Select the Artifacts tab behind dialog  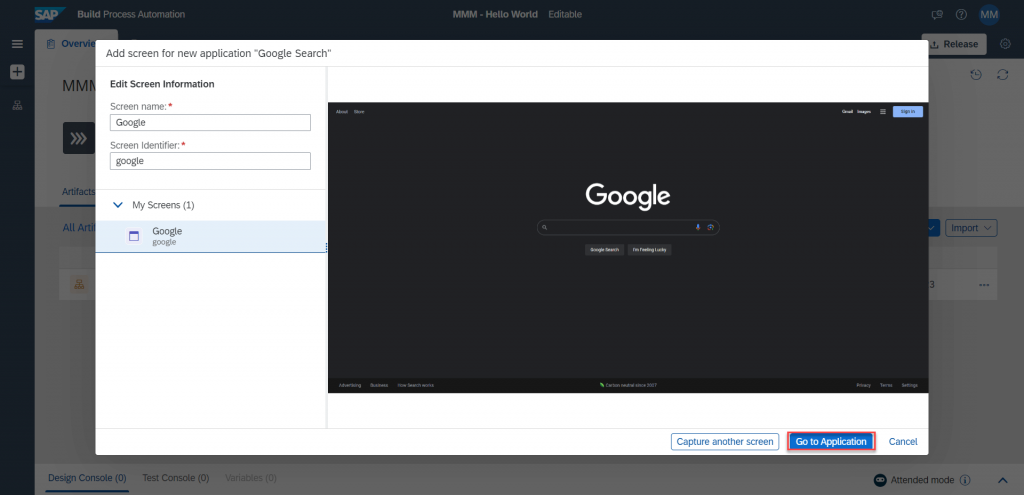pyautogui.click(x=78, y=192)
